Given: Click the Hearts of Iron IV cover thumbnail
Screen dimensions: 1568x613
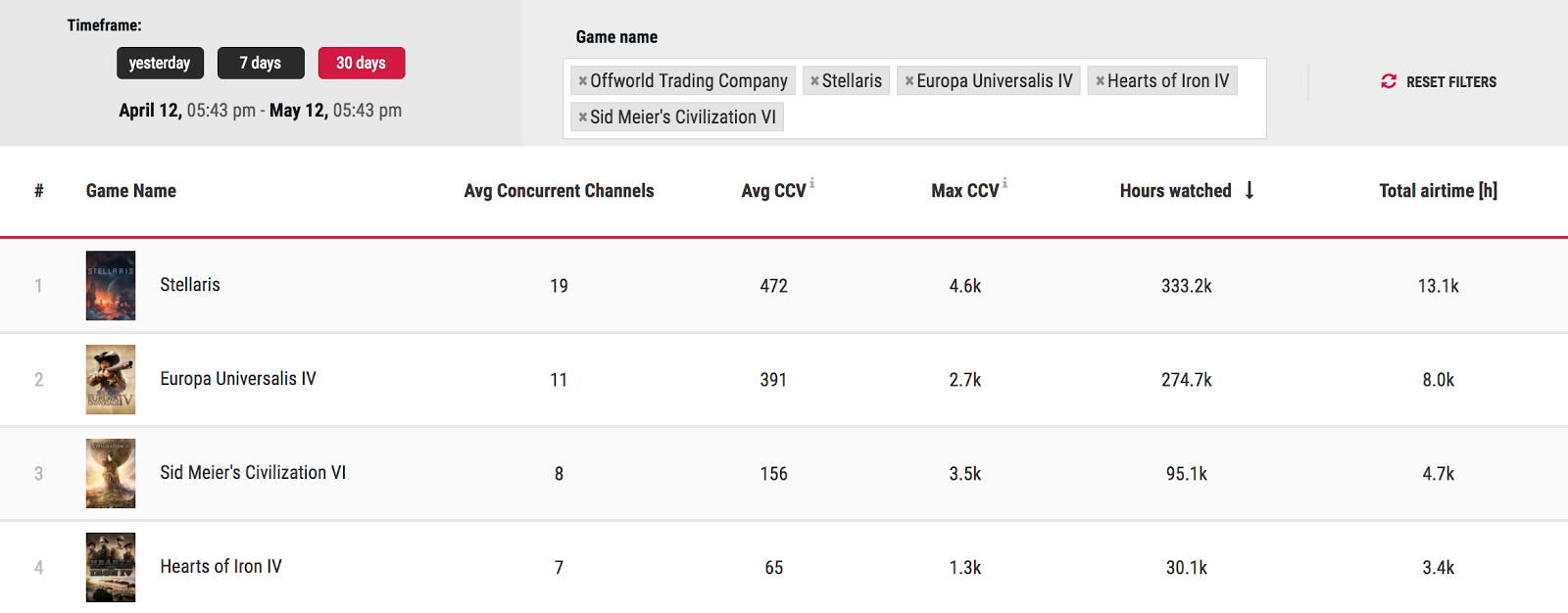Looking at the screenshot, I should tap(111, 567).
